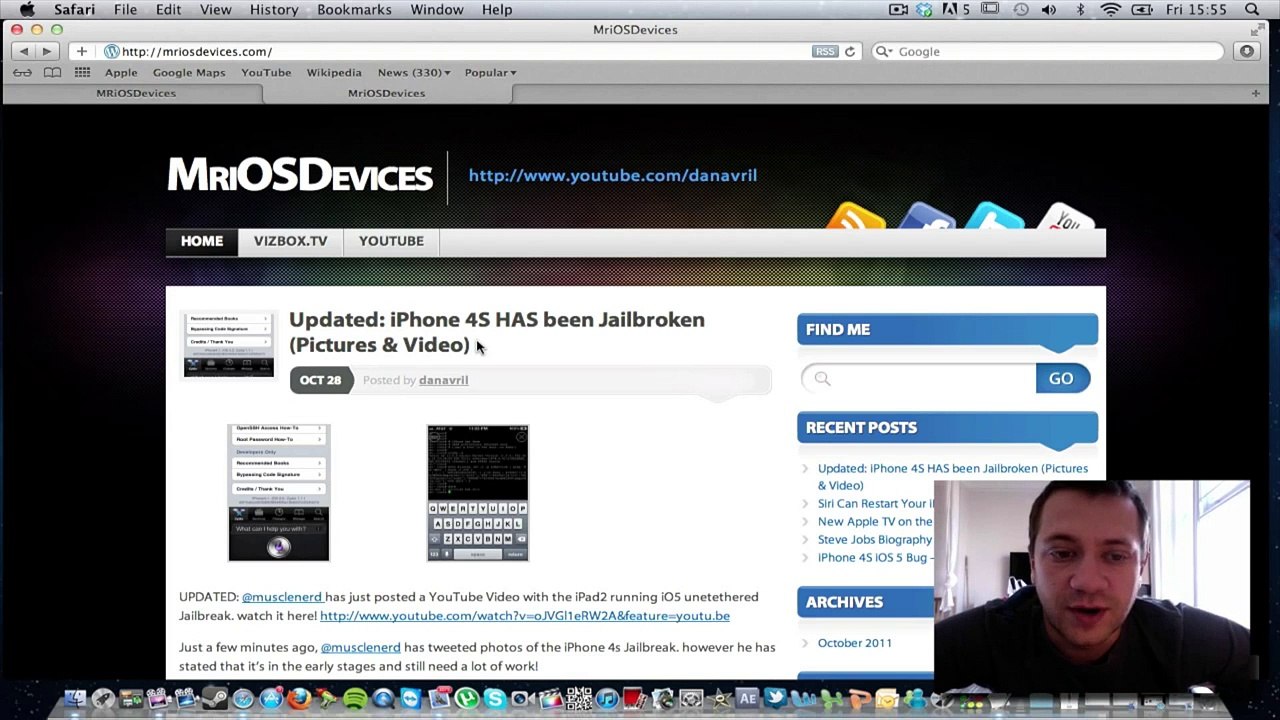Viewport: 1280px width, 720px height.
Task: Launch Spotify from the dock
Action: click(x=355, y=699)
